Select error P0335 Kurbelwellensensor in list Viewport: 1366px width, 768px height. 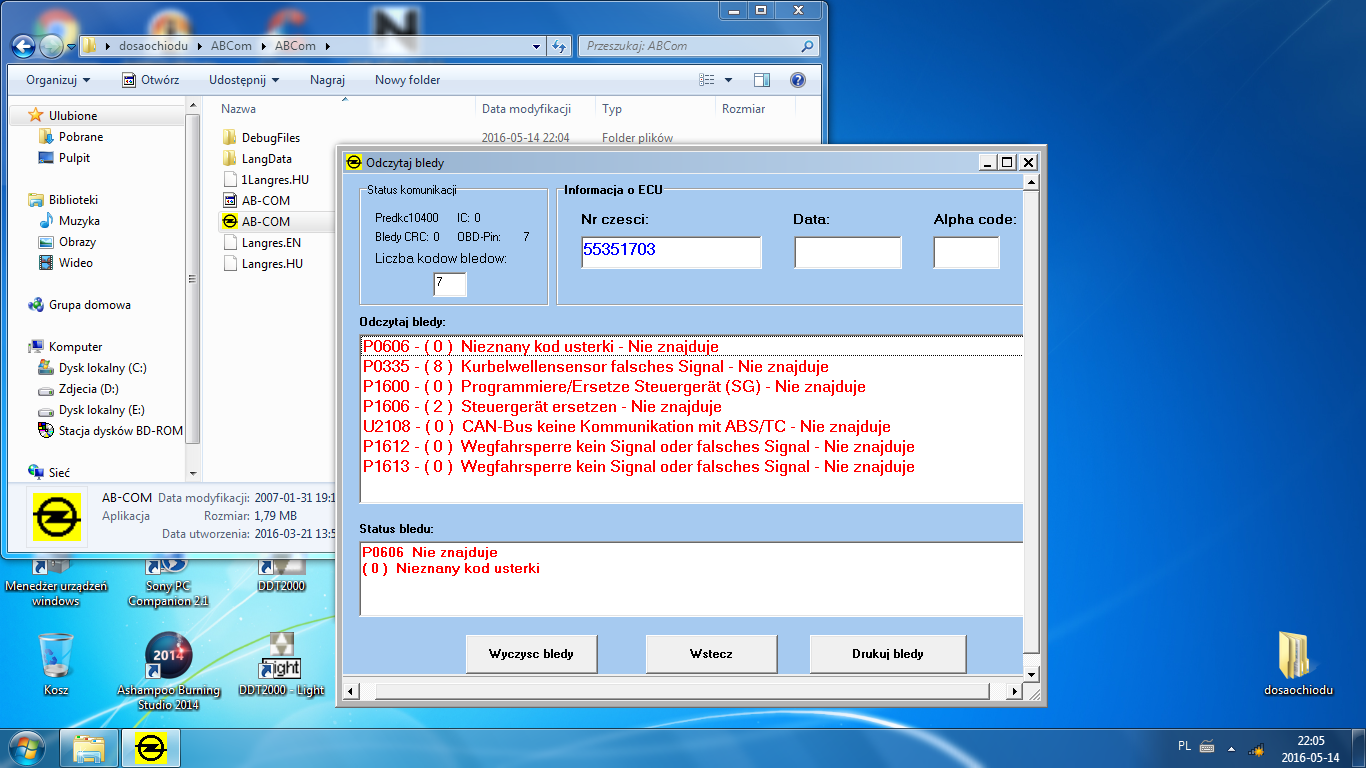point(595,367)
